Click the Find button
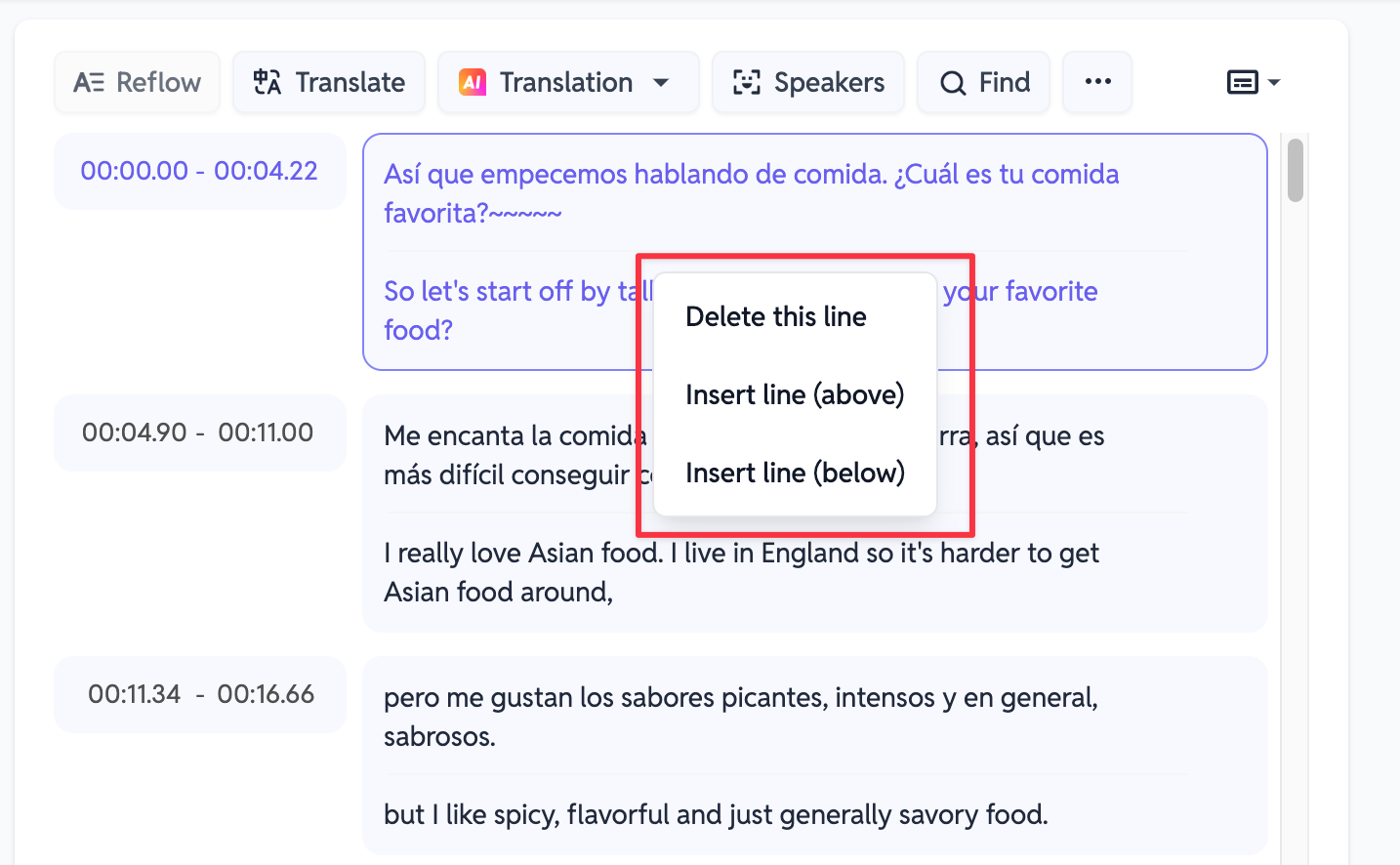Image resolution: width=1400 pixels, height=865 pixels. 984,82
